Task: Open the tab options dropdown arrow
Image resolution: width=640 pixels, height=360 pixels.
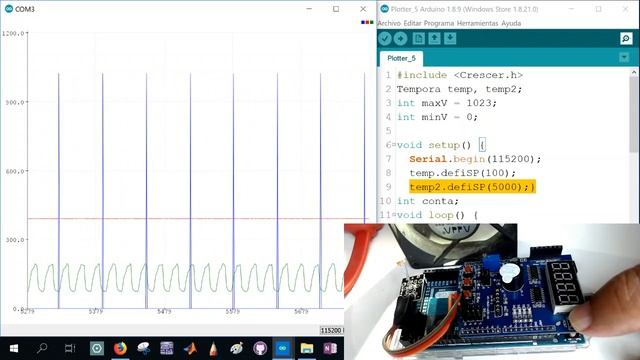Action: (624, 58)
